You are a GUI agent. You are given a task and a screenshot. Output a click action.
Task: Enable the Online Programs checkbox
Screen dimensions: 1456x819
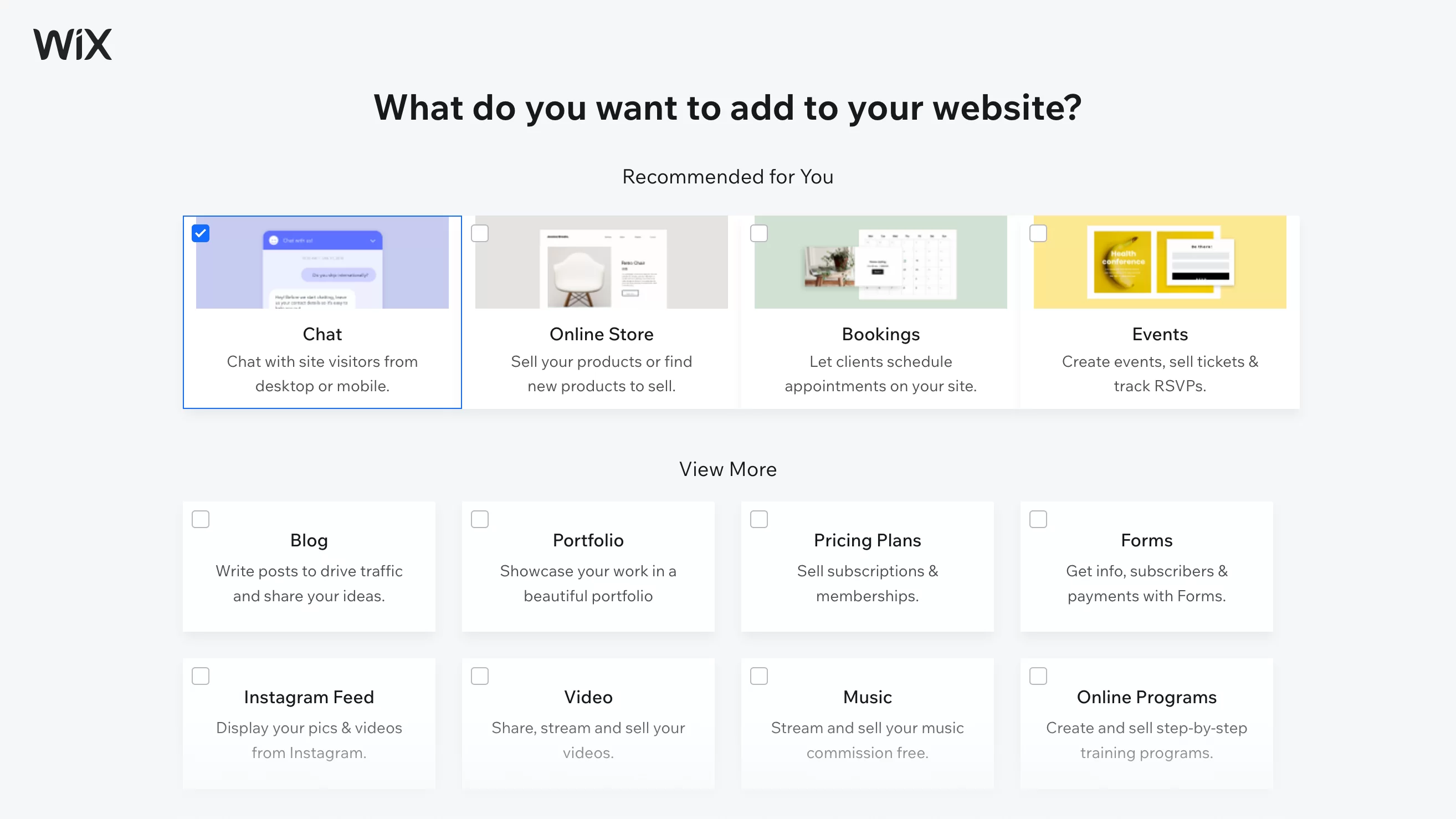pos(1038,676)
